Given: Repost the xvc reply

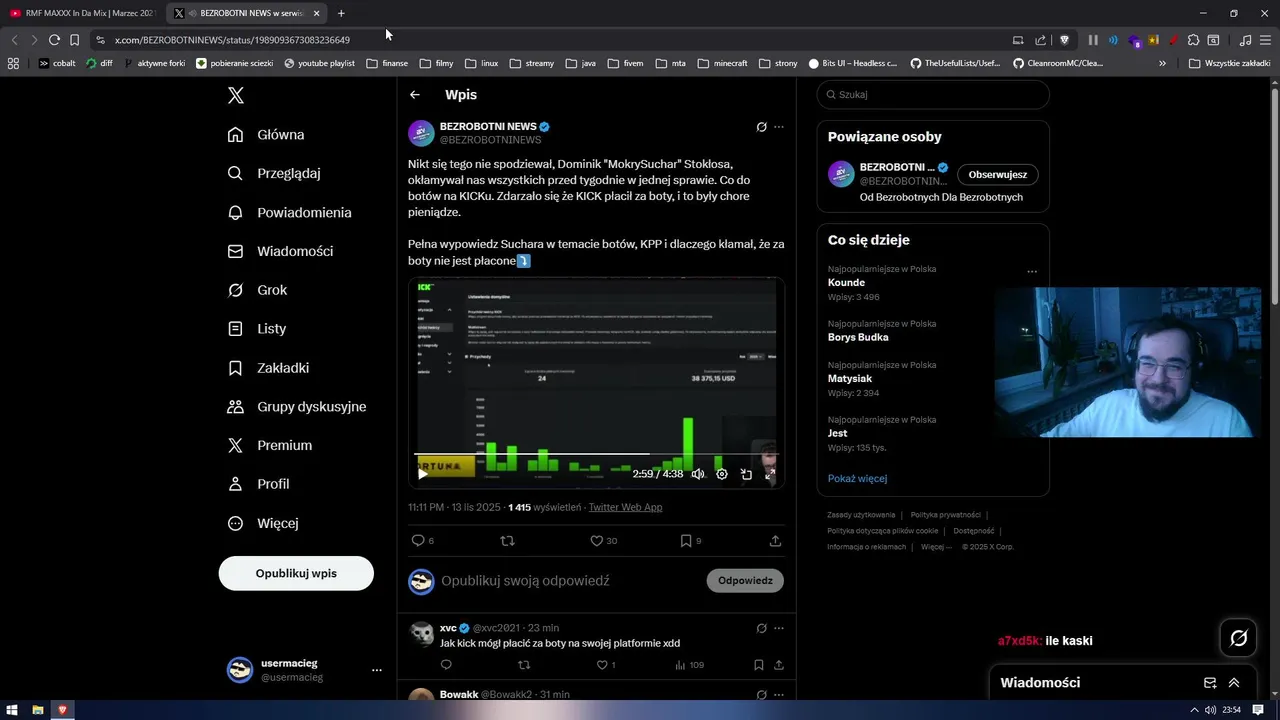Looking at the screenshot, I should pos(524,665).
